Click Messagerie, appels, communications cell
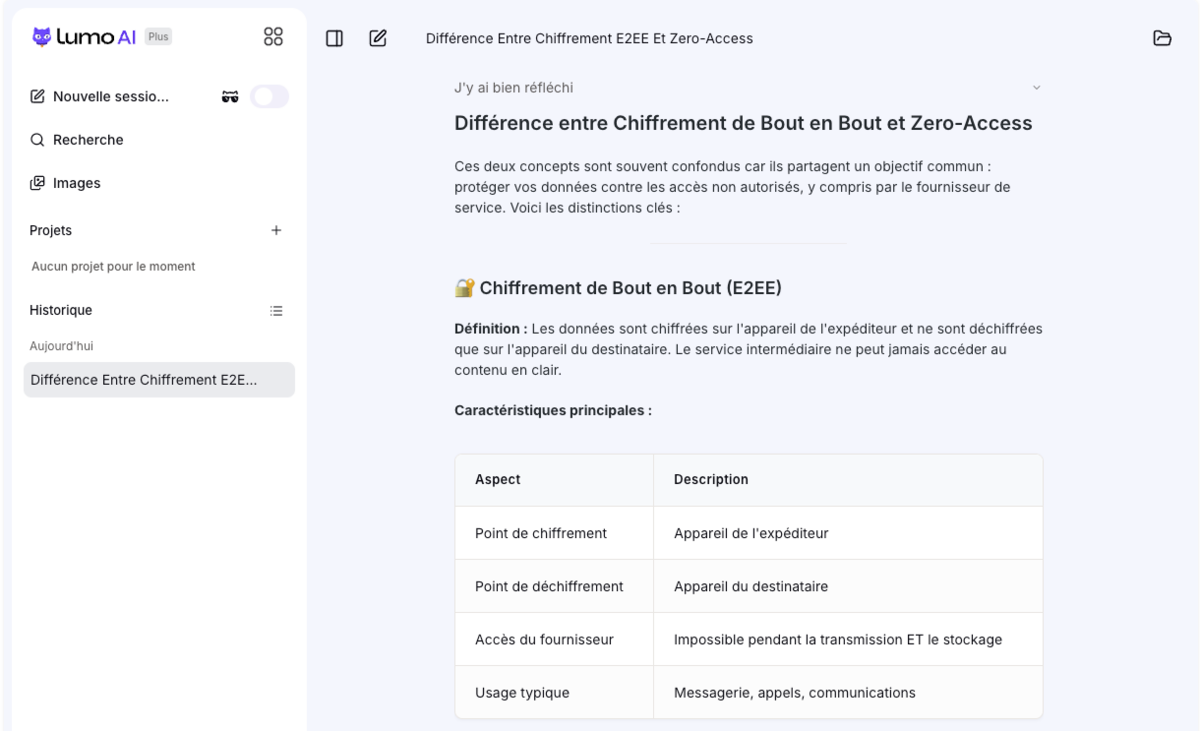Image resolution: width=1200 pixels, height=731 pixels. (x=848, y=692)
